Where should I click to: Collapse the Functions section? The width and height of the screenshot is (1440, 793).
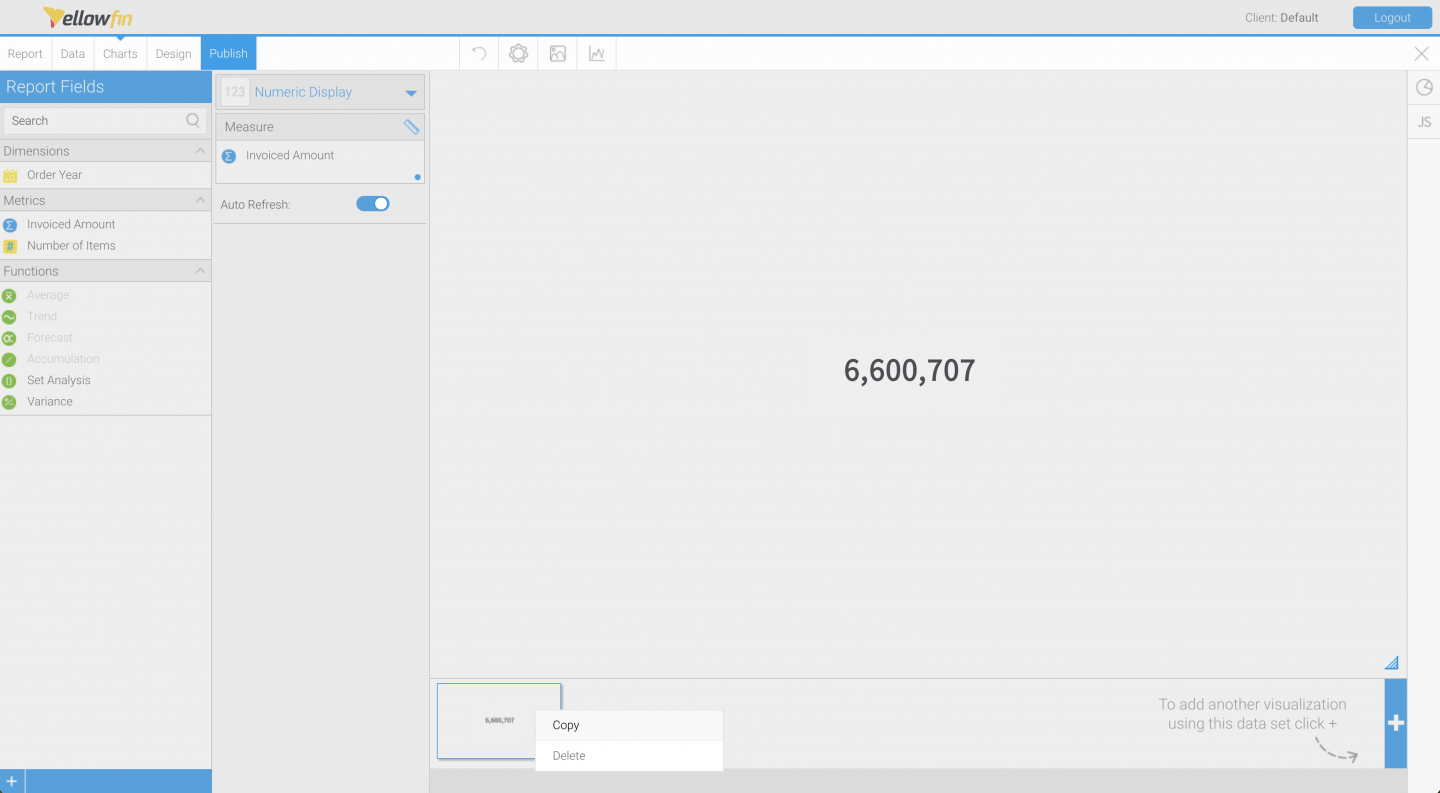[x=199, y=270]
